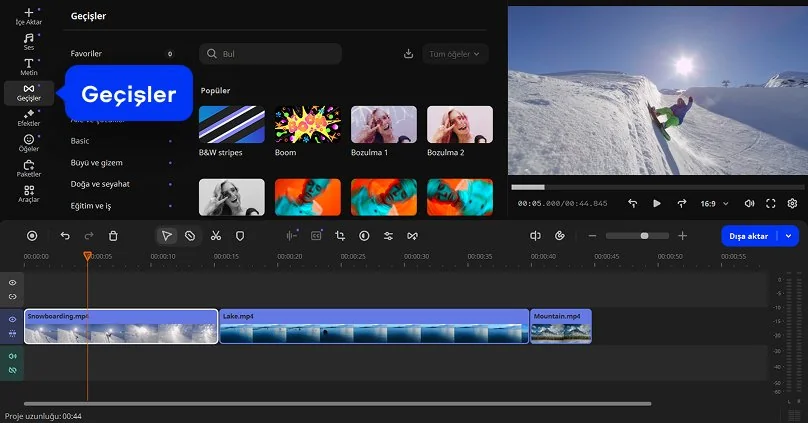Screen dimensions: 808x423
Task: Delete clip with the trash icon
Action: coord(113,236)
